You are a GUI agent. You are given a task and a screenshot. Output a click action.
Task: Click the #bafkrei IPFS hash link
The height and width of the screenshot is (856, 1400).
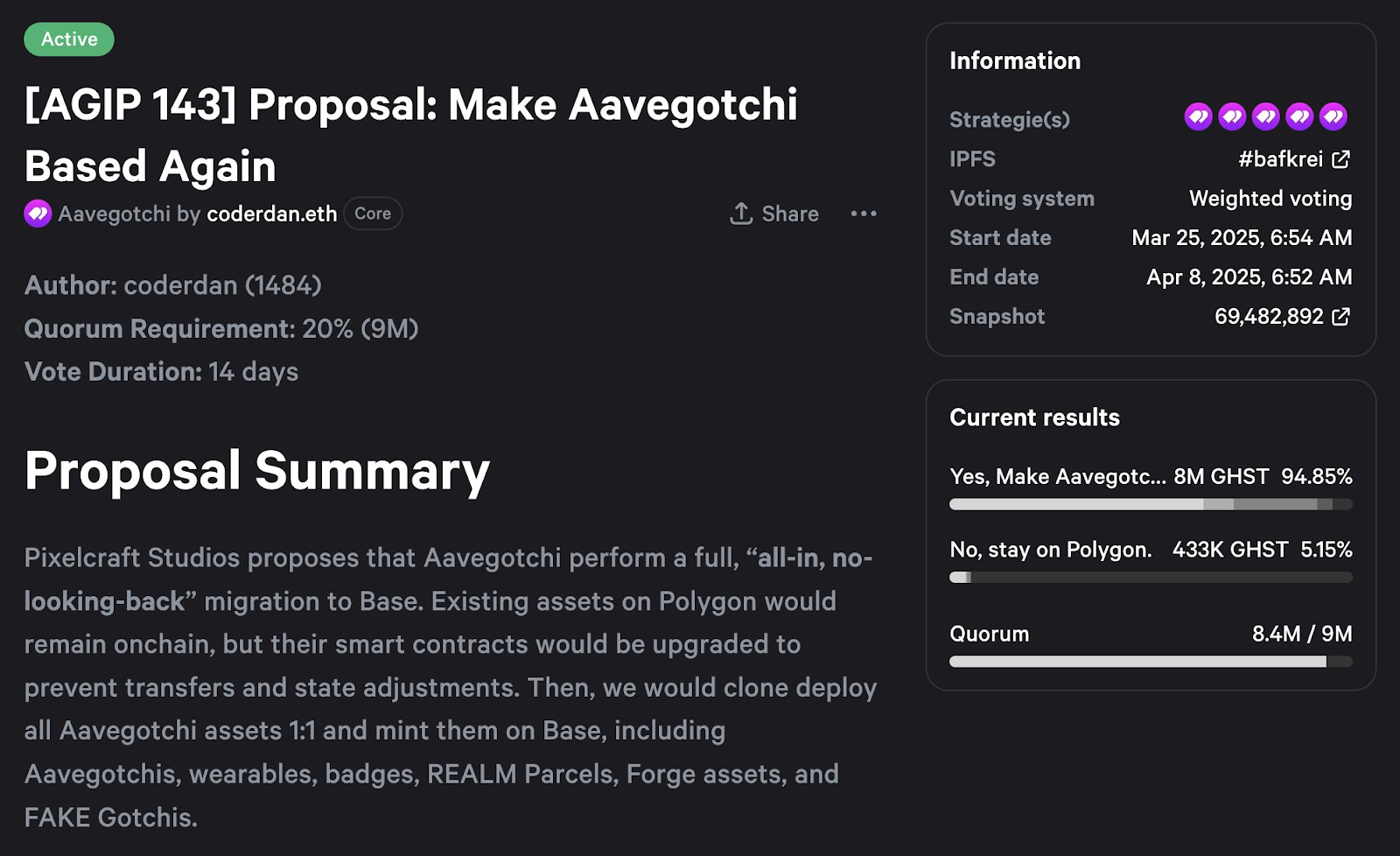click(x=1280, y=159)
